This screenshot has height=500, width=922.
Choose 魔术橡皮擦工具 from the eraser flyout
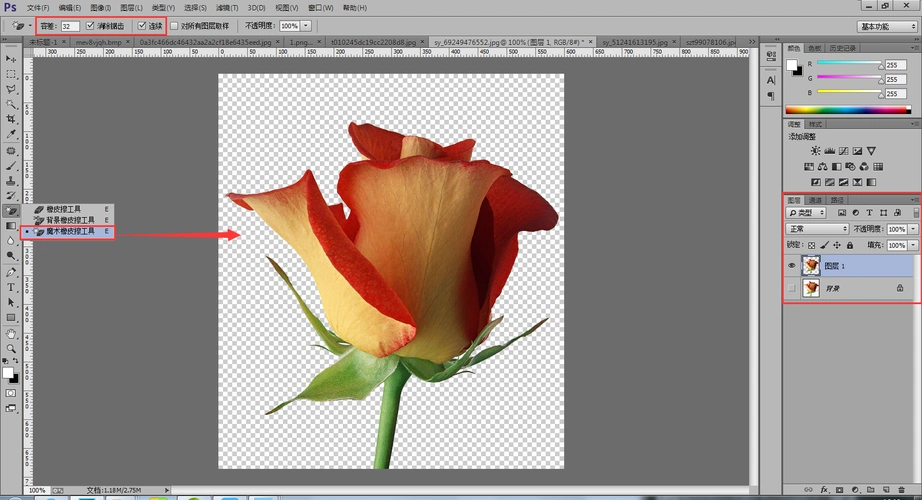click(70, 231)
